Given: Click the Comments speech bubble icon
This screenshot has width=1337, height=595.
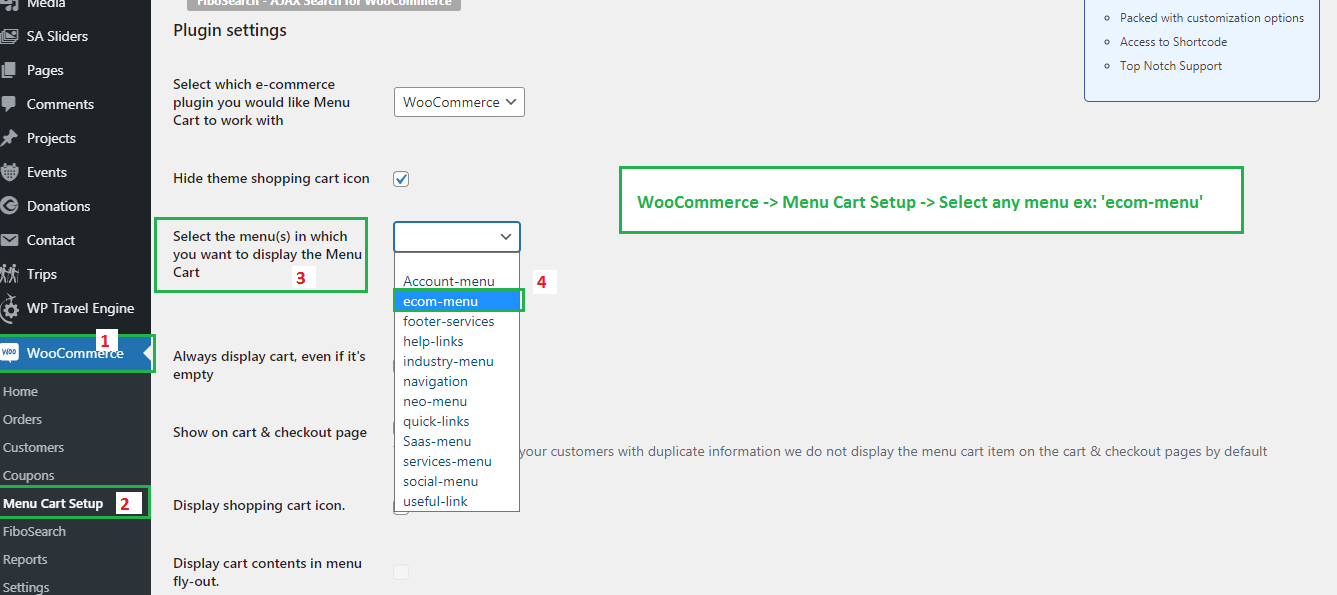Looking at the screenshot, I should point(9,104).
